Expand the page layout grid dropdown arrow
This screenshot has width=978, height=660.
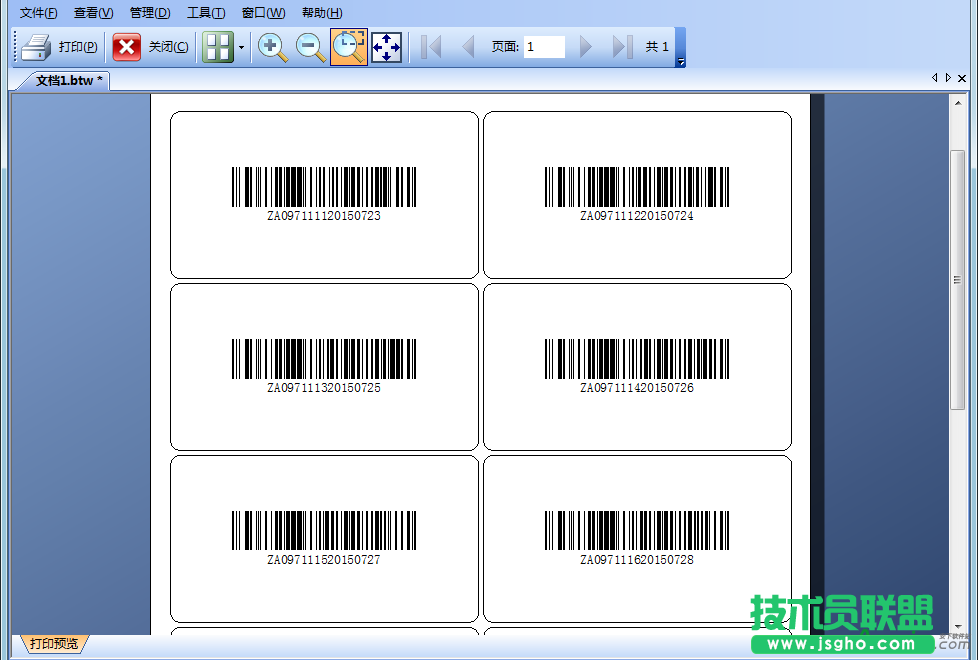pyautogui.click(x=242, y=47)
